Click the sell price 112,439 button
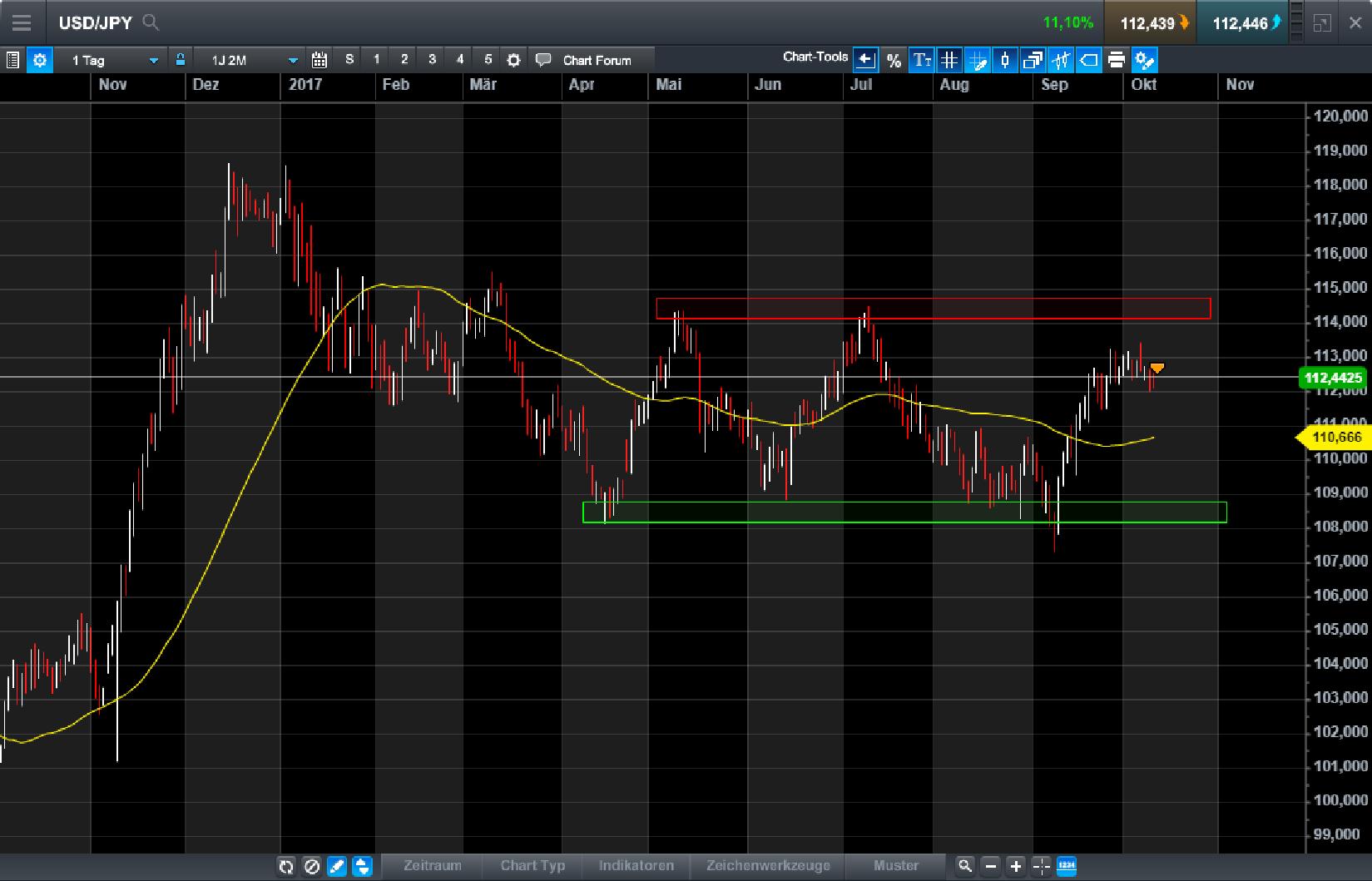The height and width of the screenshot is (881, 1372). click(x=1151, y=23)
